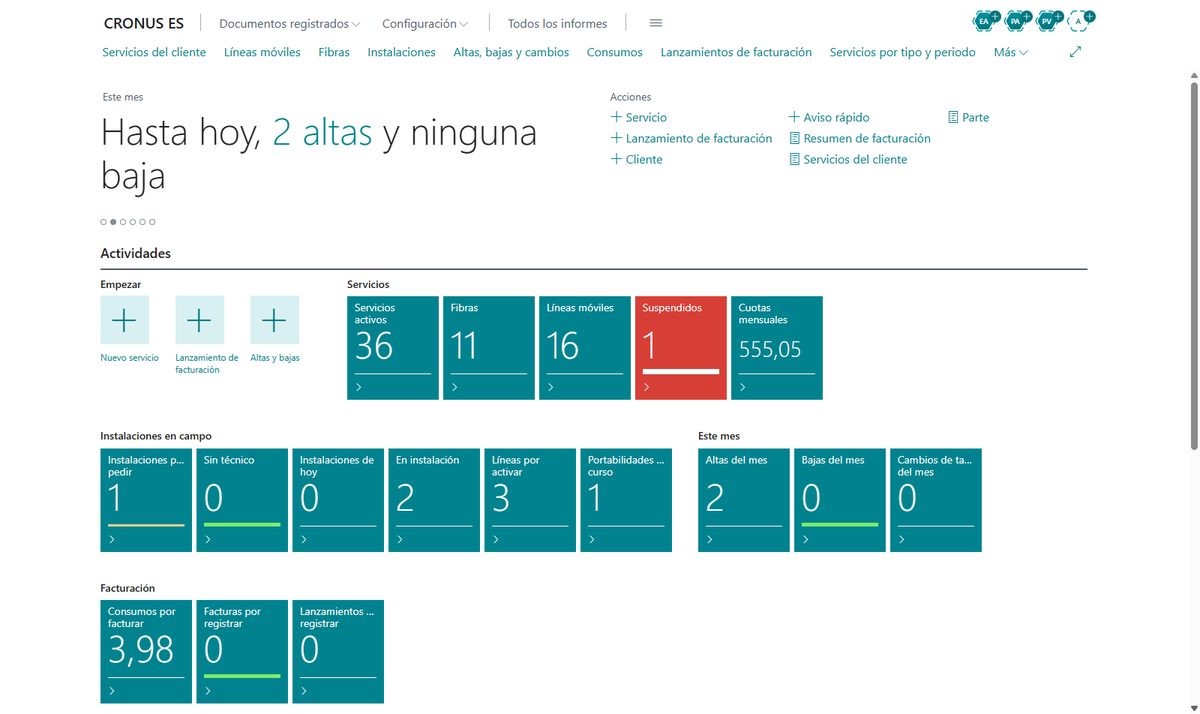Click the 2 altas headline link
The width and height of the screenshot is (1200, 714).
pyautogui.click(x=322, y=133)
